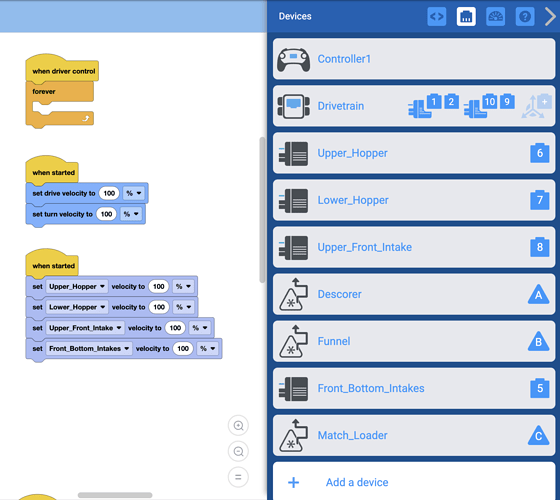The width and height of the screenshot is (560, 500).
Task: Reset workspace zoom with equals button
Action: click(238, 477)
